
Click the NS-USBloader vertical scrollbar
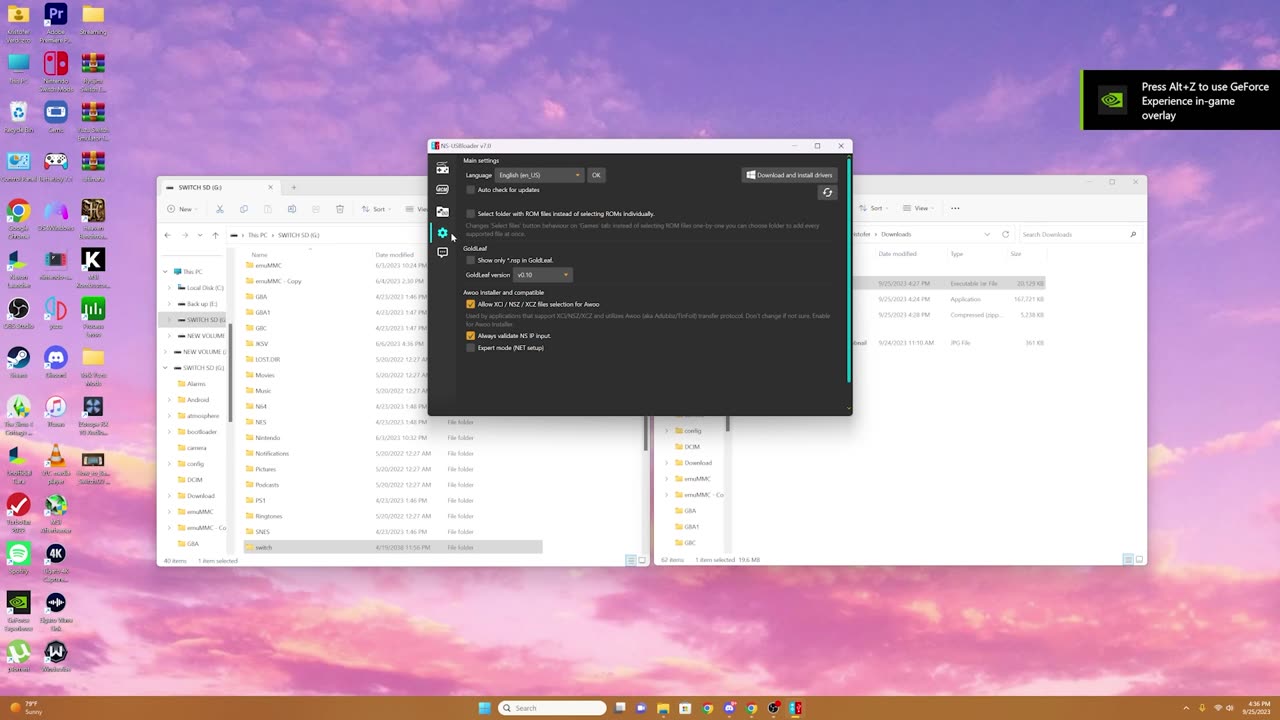849,270
